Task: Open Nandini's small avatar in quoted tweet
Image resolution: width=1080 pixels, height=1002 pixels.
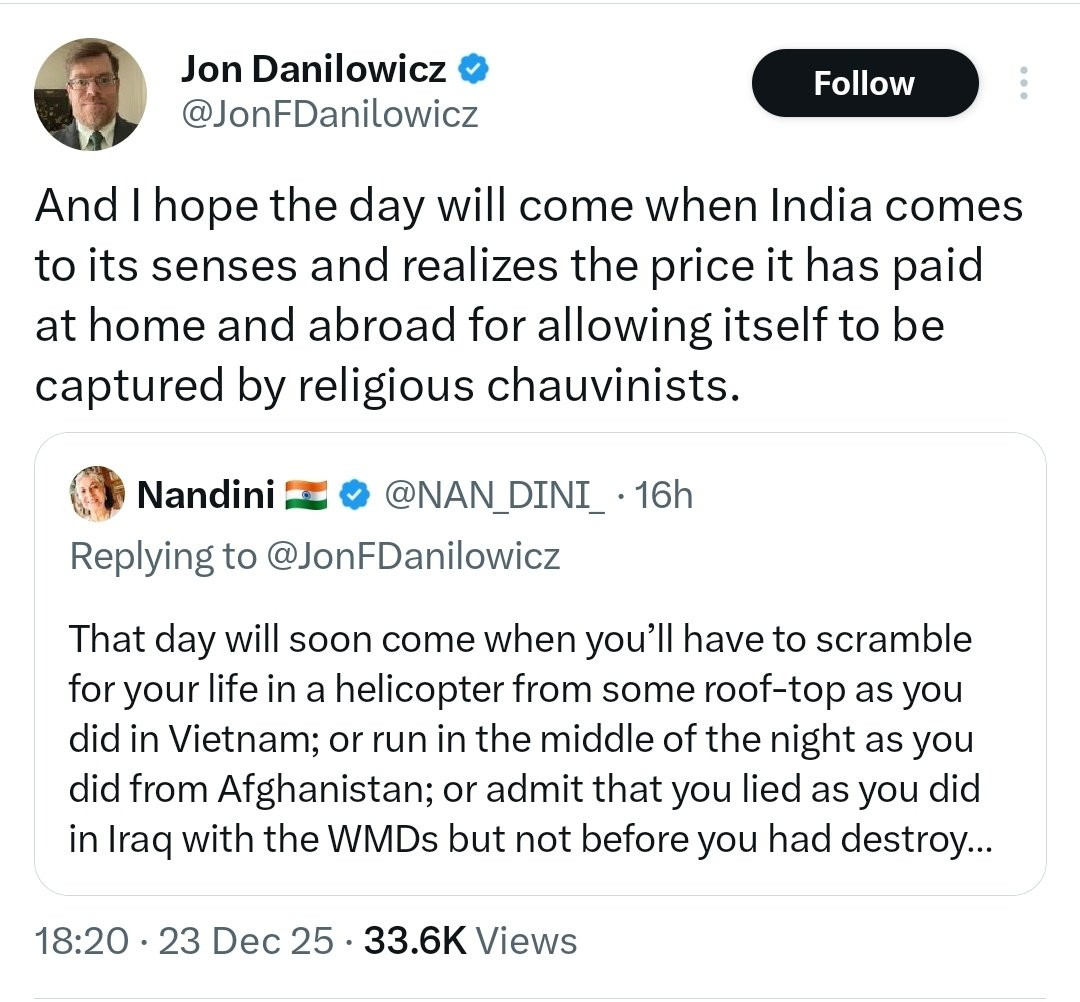Action: point(96,494)
